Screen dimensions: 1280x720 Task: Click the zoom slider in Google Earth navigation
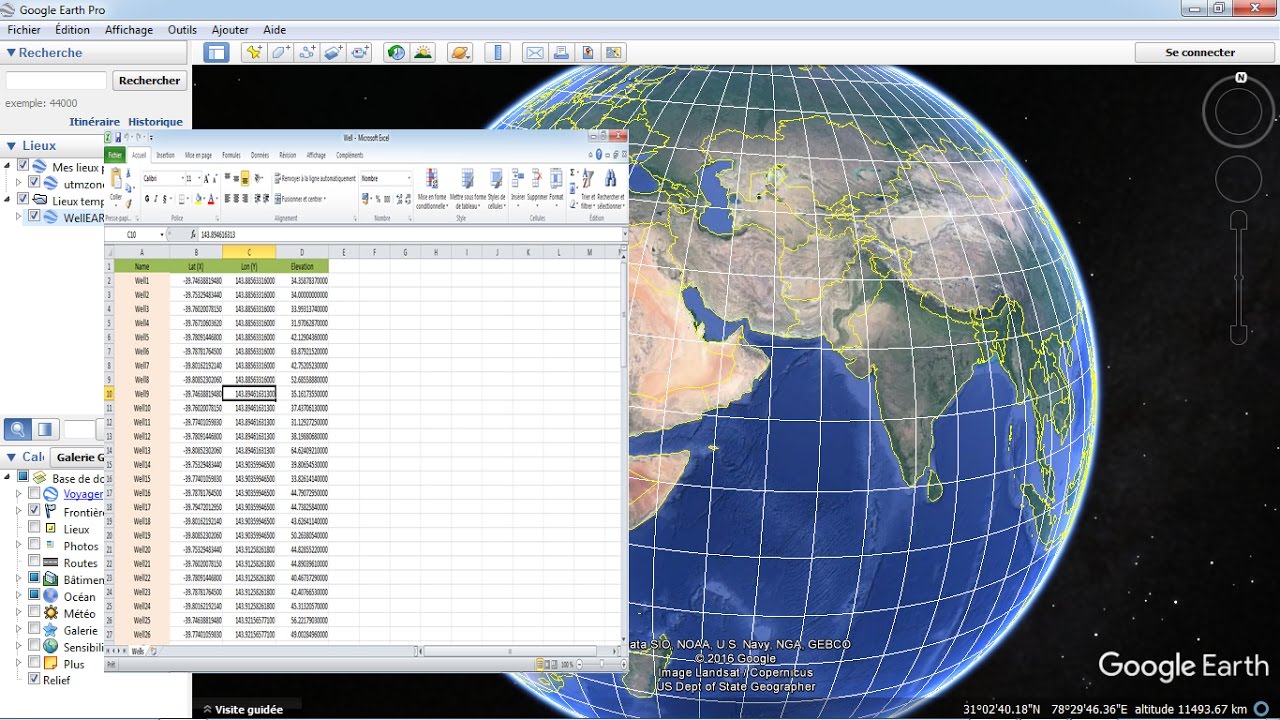pos(1239,278)
